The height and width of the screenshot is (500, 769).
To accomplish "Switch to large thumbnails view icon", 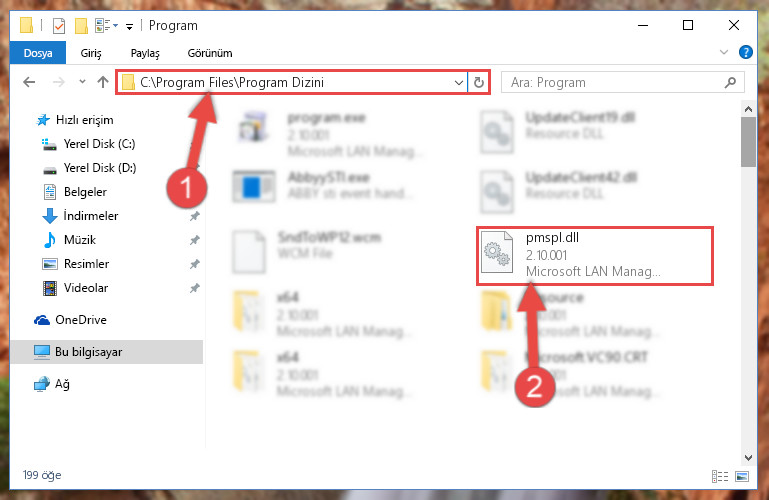I will [x=742, y=476].
